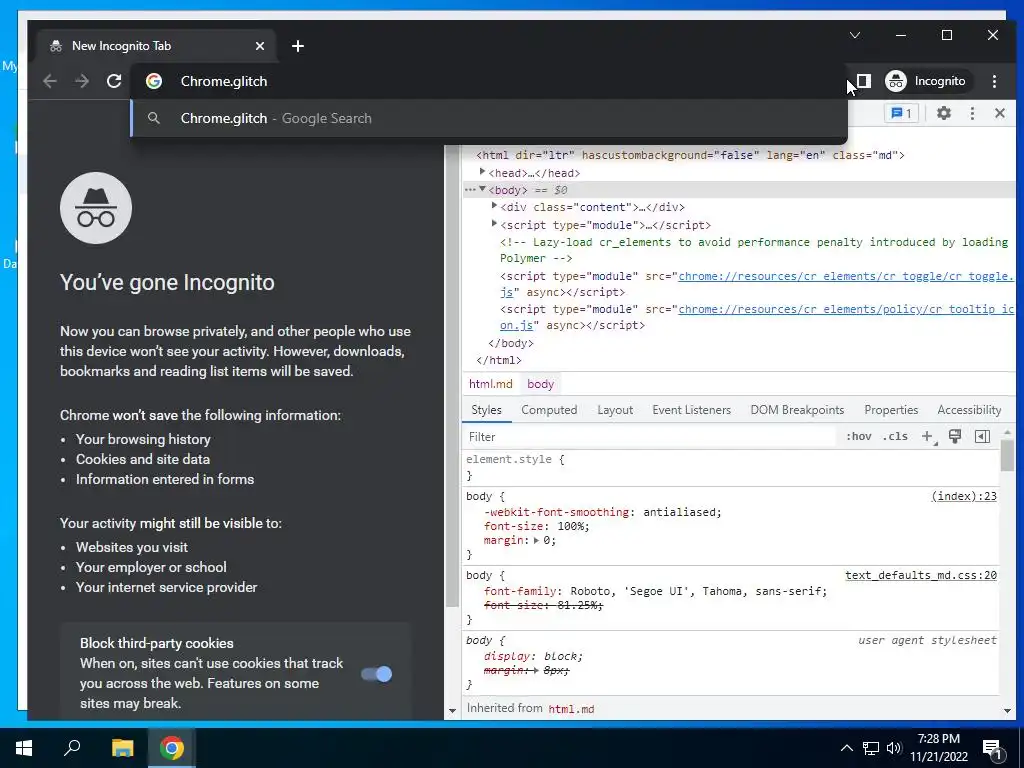Select the body breadcrumb

pos(540,384)
